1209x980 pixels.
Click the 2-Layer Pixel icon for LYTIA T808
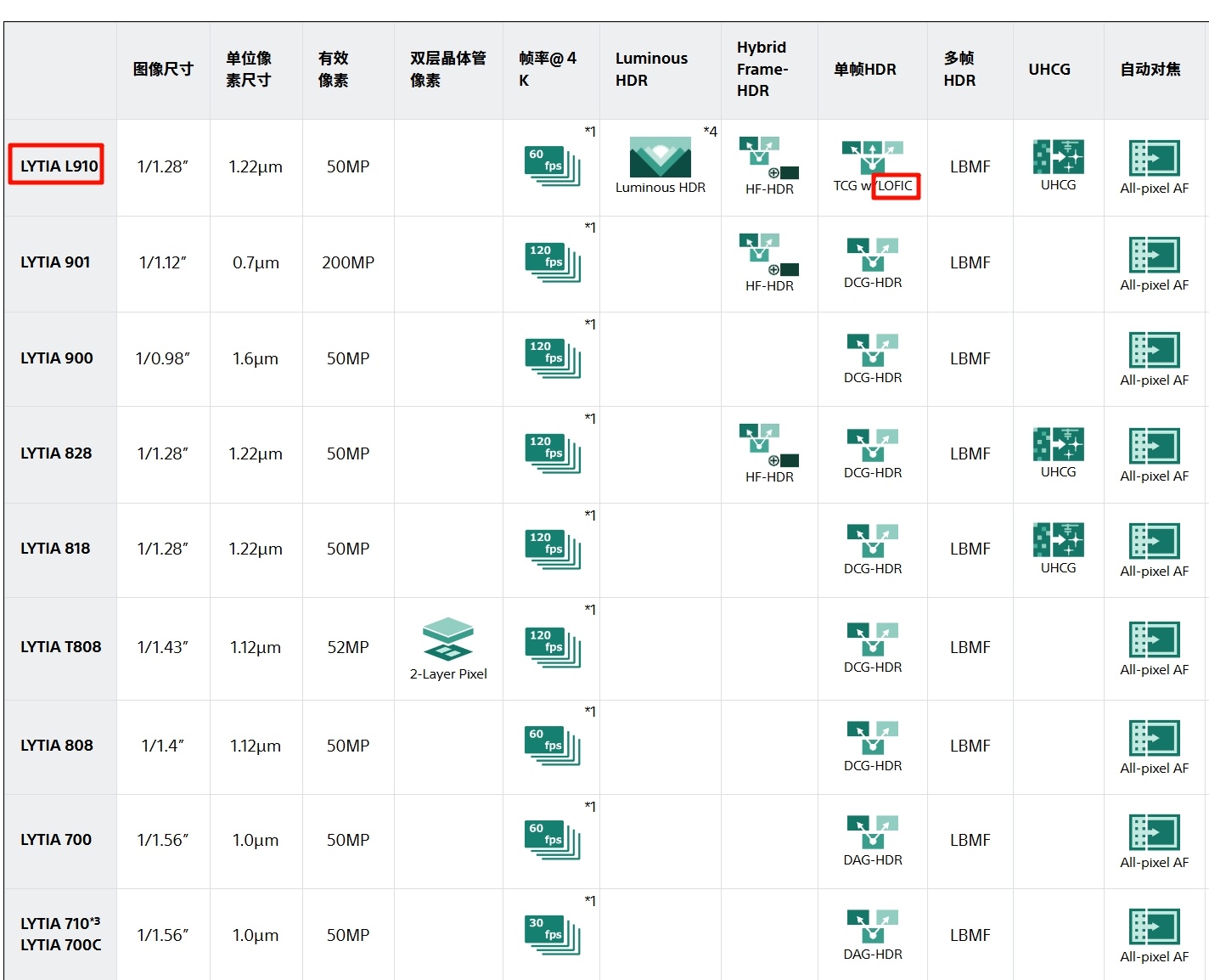(x=448, y=639)
